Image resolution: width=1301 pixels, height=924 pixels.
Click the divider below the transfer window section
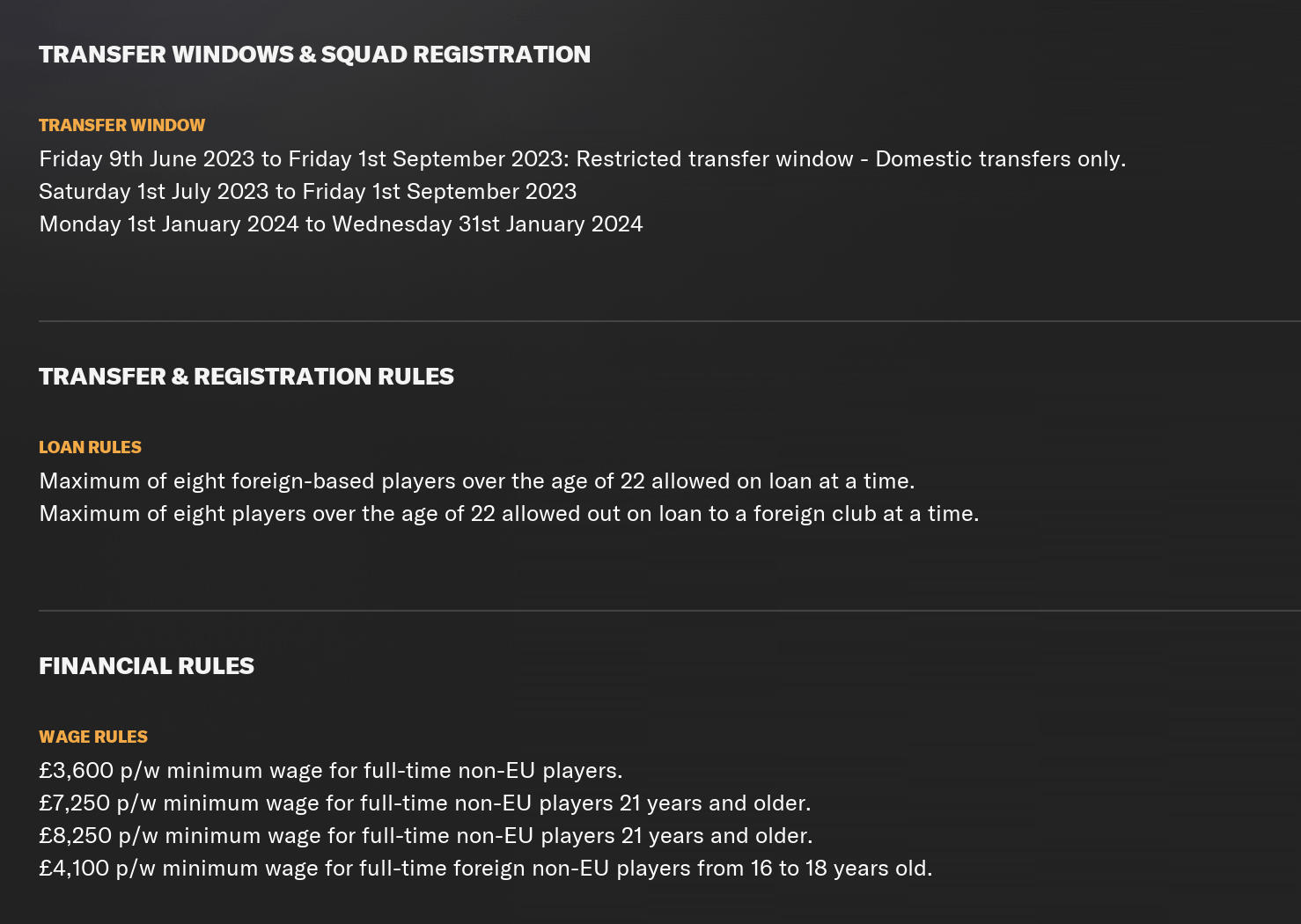(x=670, y=321)
